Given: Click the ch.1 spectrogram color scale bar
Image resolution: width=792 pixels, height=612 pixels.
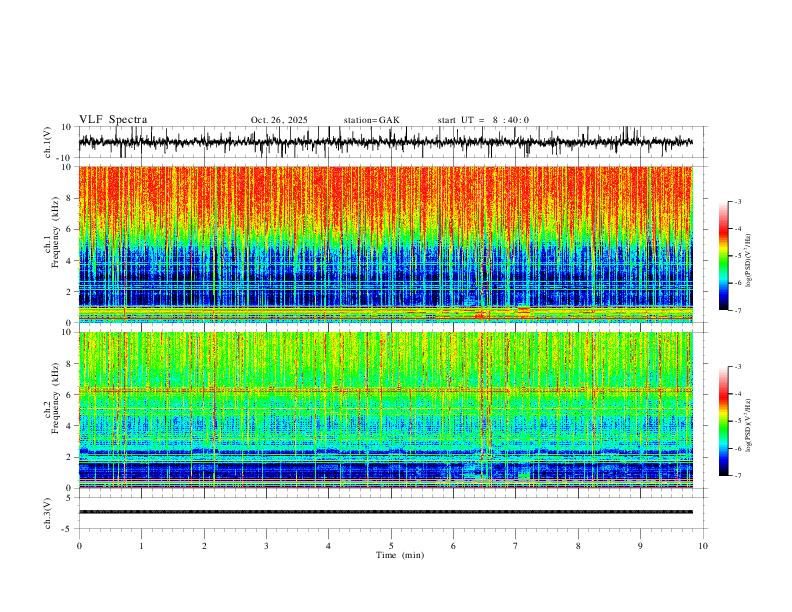Looking at the screenshot, I should [723, 256].
